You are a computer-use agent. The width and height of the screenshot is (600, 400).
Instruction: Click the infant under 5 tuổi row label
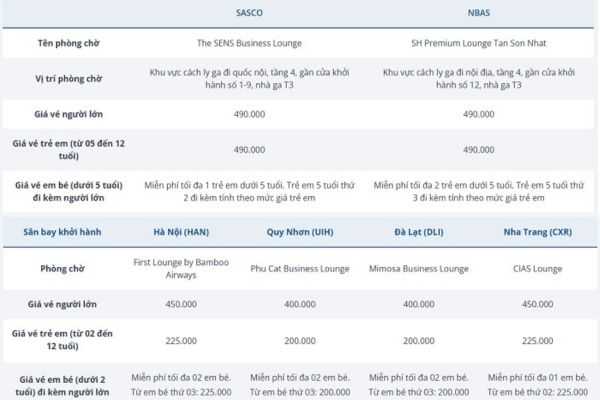69,190
